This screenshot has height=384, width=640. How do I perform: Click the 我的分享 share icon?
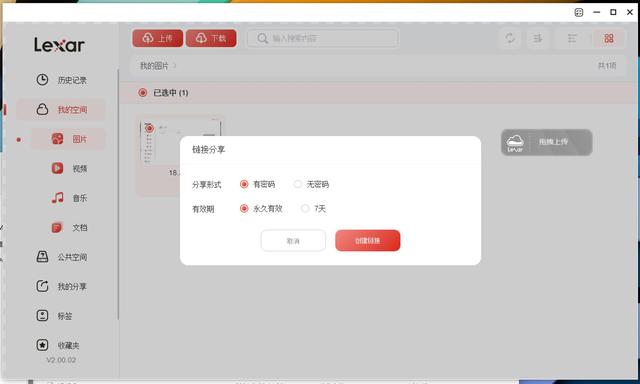pyautogui.click(x=42, y=286)
